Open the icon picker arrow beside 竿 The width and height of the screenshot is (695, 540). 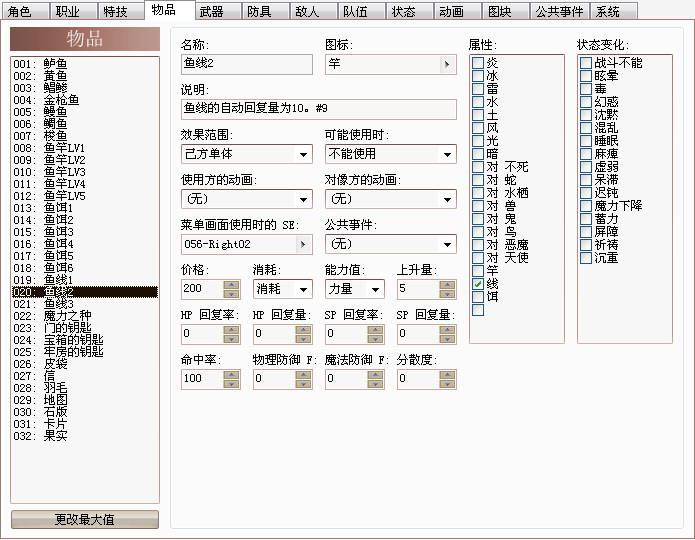click(x=447, y=65)
